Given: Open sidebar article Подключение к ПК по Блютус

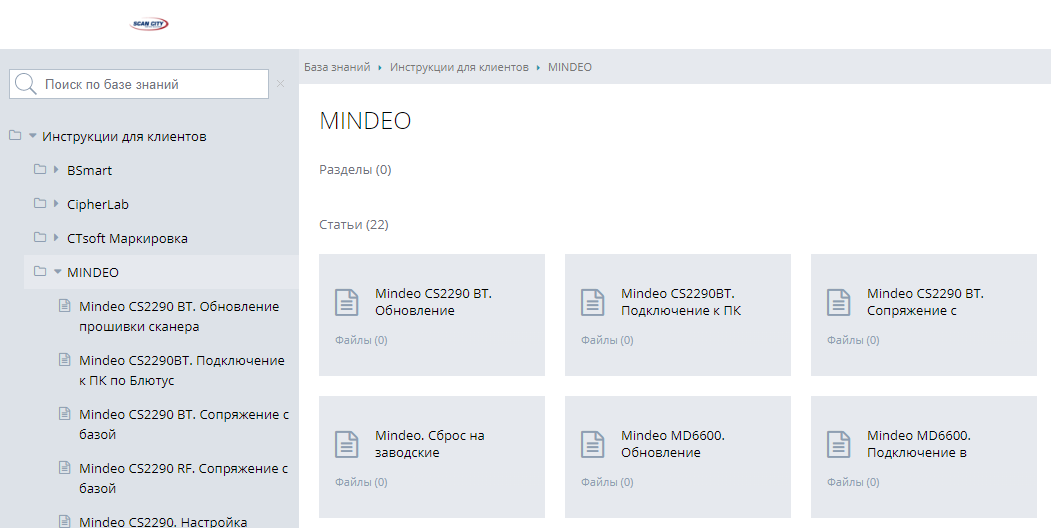Looking at the screenshot, I should click(182, 371).
